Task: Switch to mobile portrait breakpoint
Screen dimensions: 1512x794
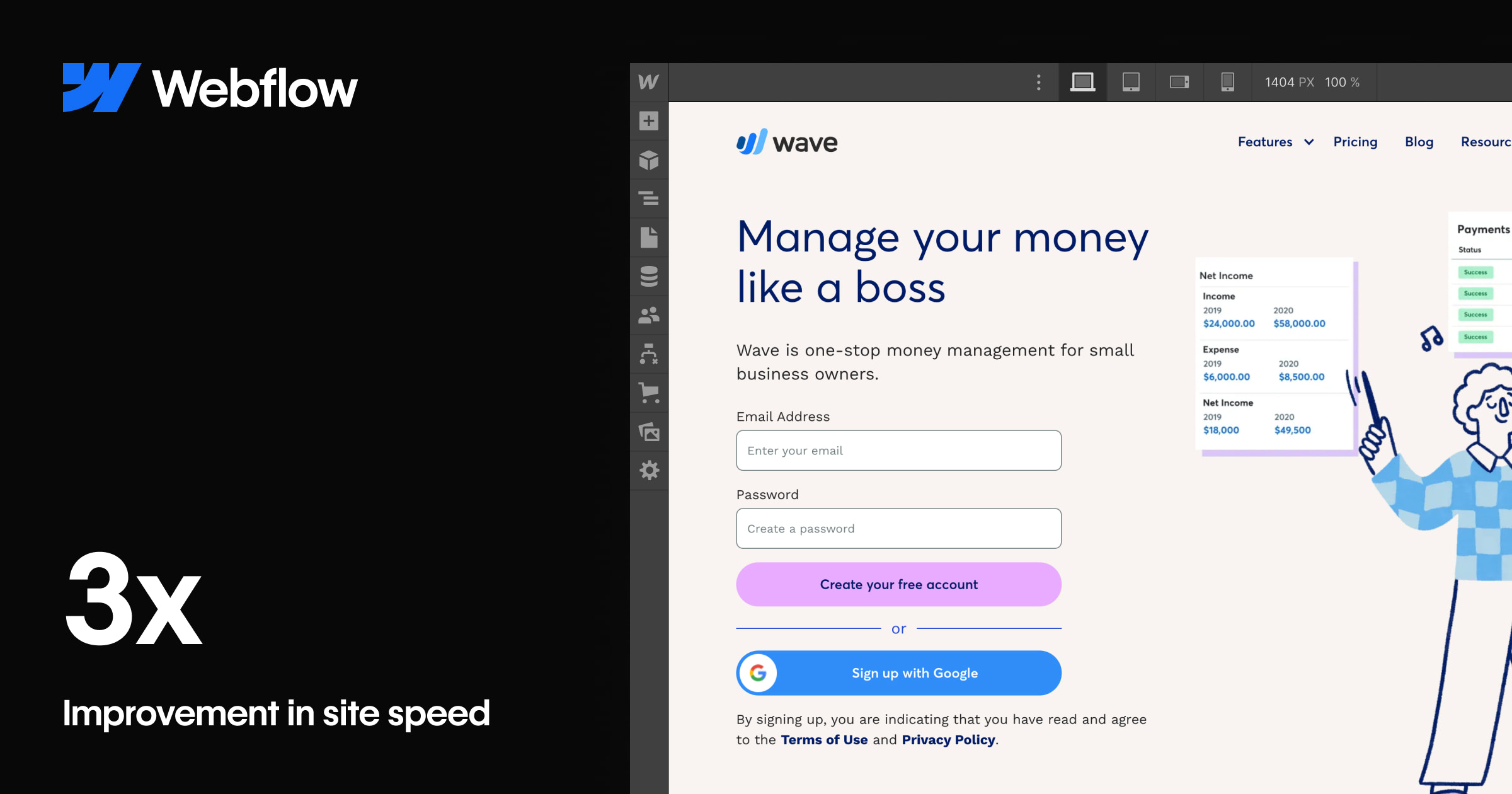Action: [x=1227, y=82]
